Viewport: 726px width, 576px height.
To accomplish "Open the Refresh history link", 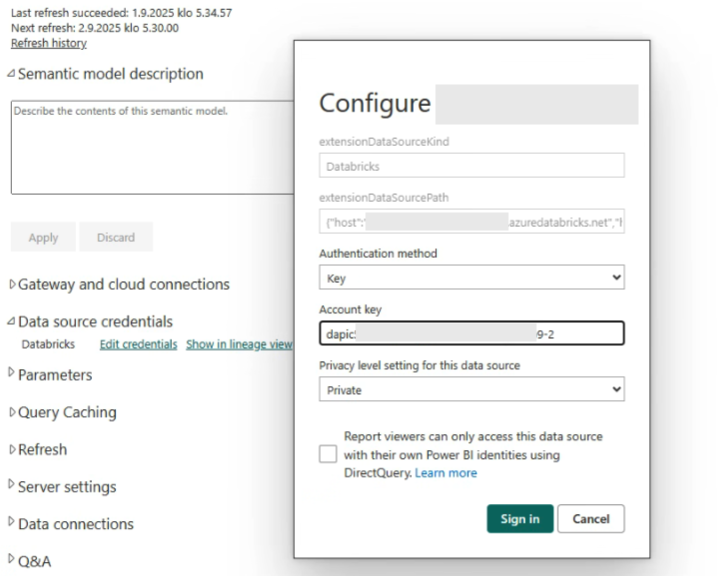I will 48,43.
